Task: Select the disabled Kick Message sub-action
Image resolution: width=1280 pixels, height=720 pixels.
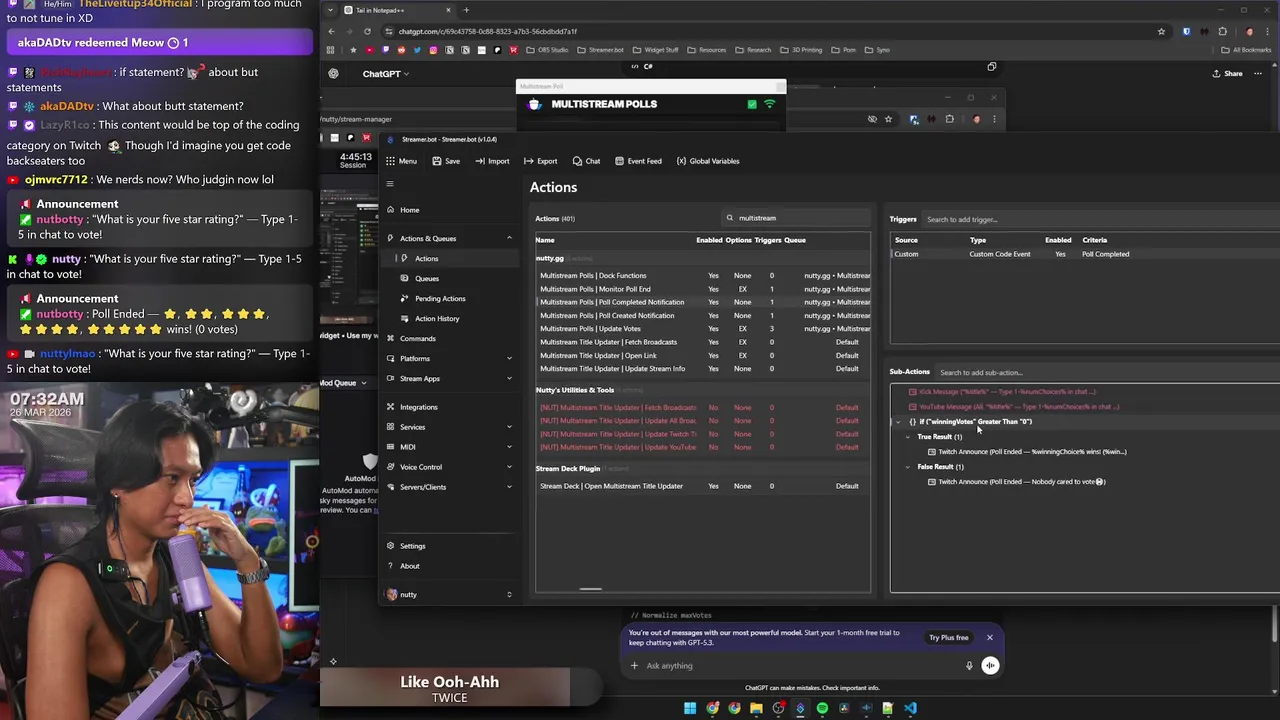Action: [1002, 392]
